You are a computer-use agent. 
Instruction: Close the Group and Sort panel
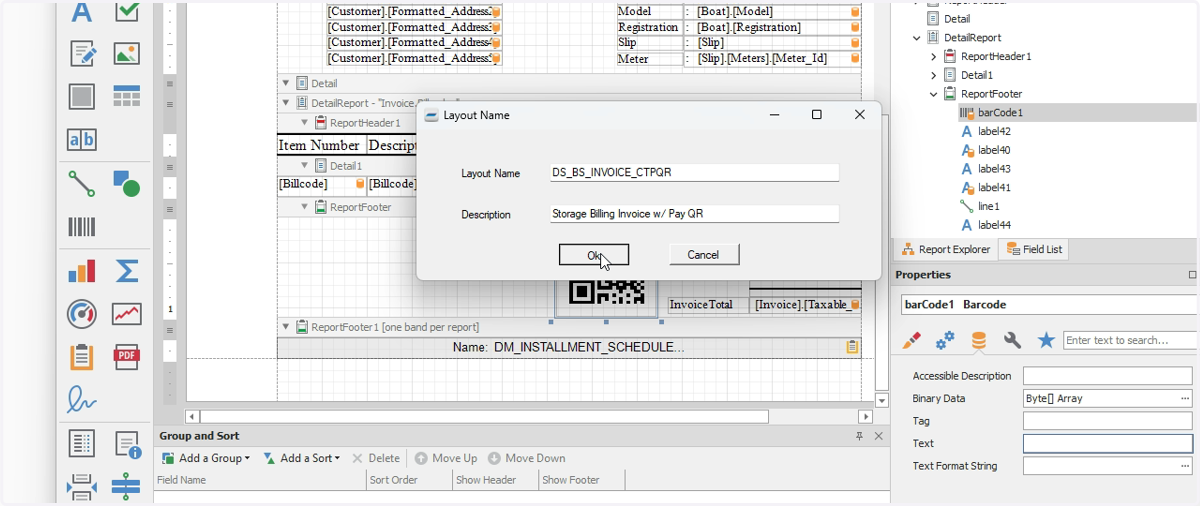point(879,437)
